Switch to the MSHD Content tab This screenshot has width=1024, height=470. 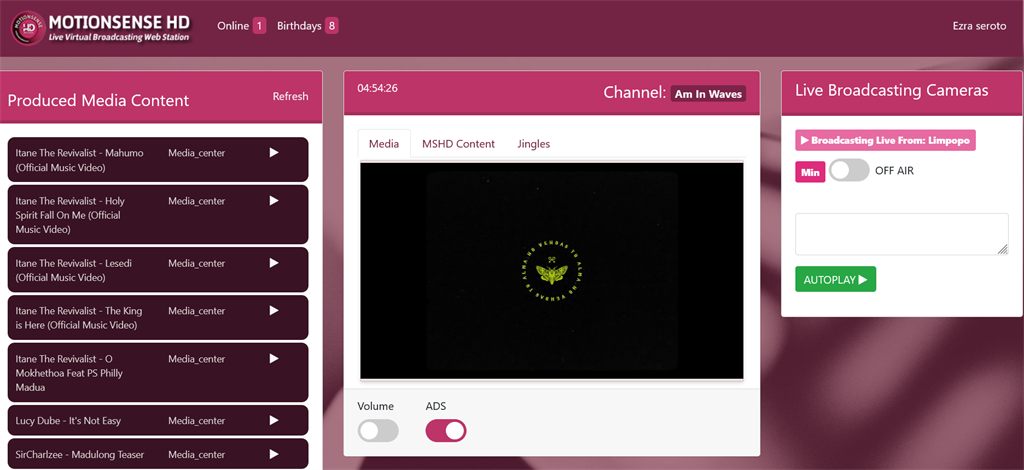[x=458, y=144]
